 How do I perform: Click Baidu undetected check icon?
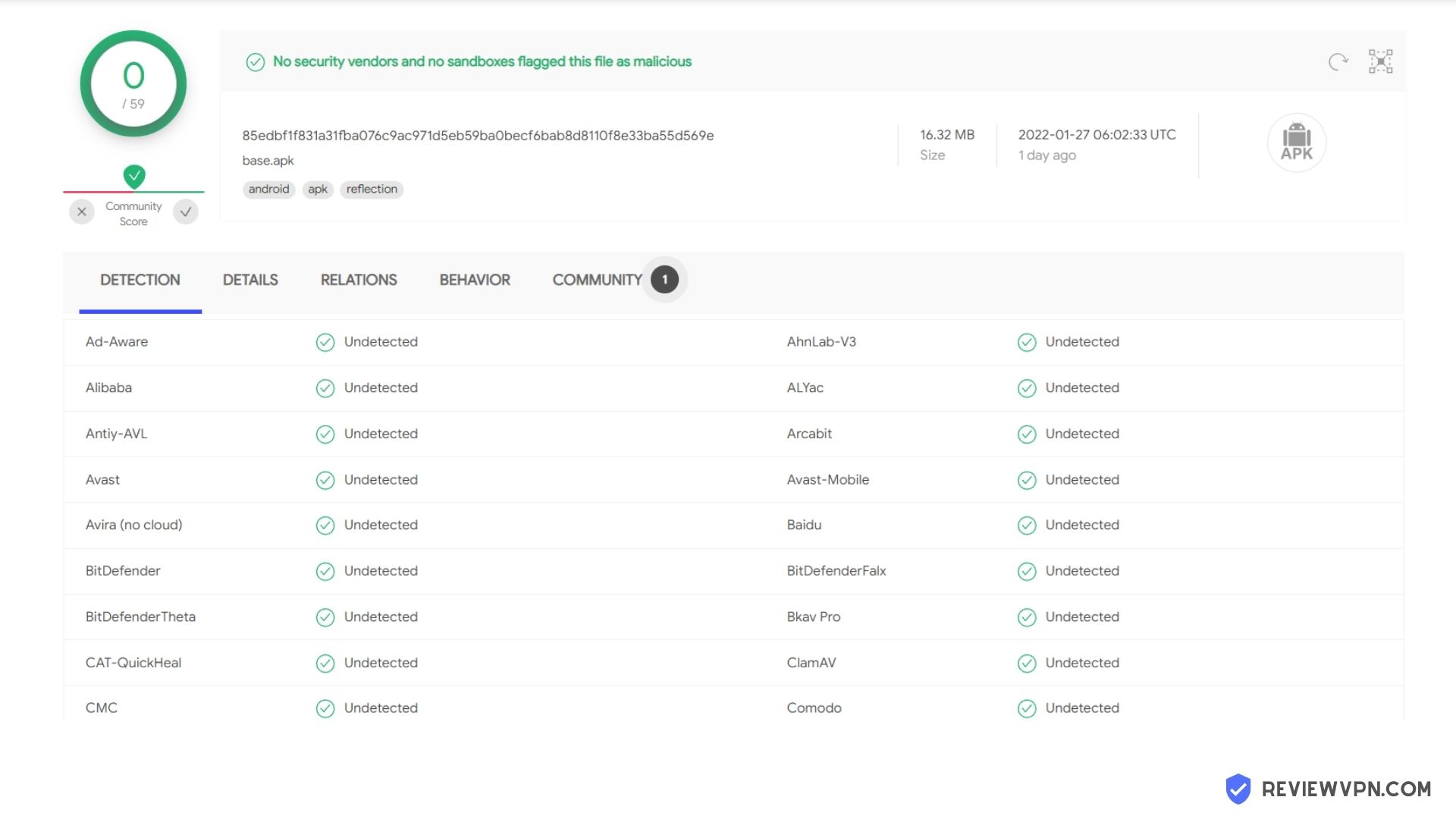pos(1027,526)
